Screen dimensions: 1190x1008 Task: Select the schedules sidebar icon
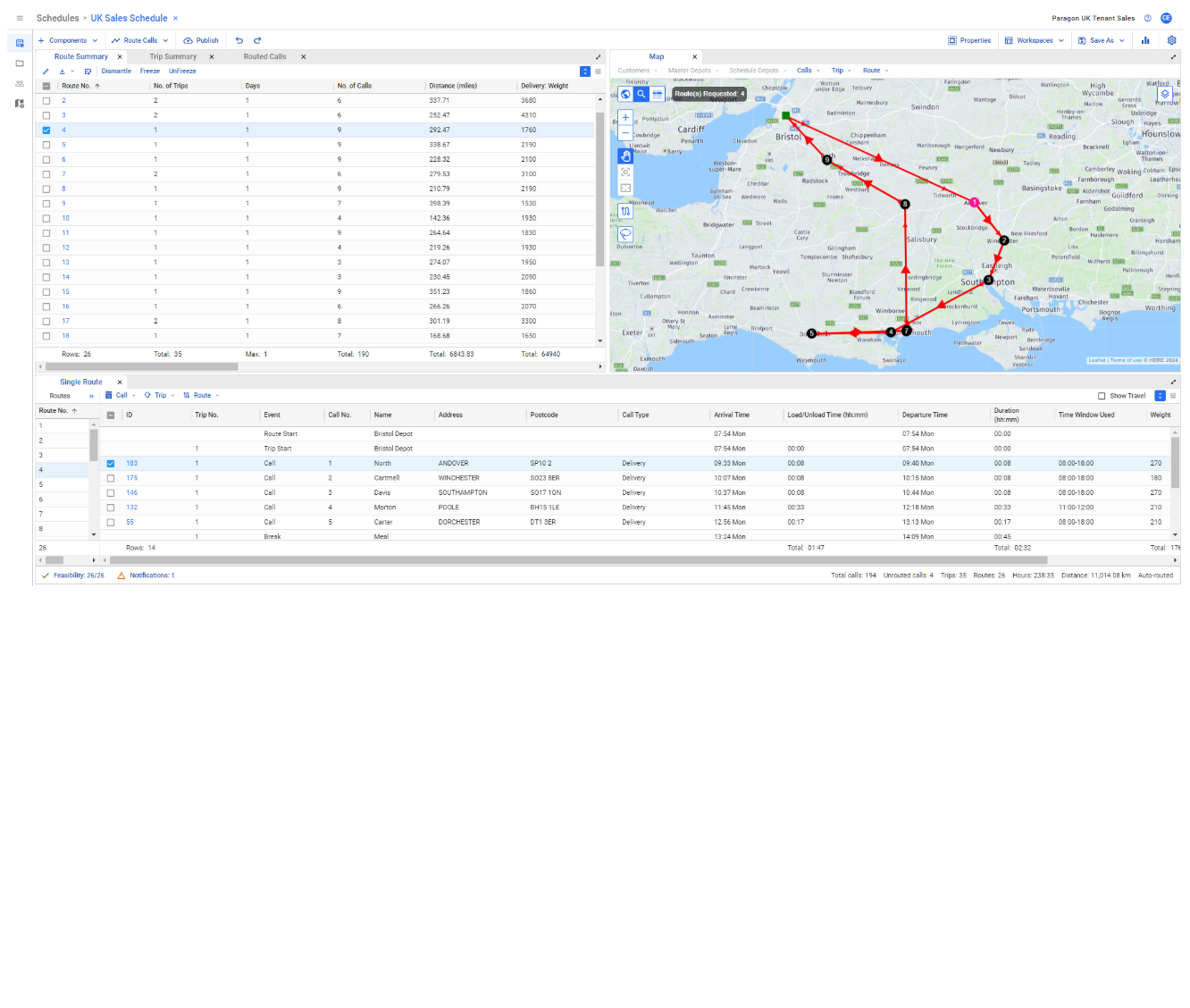(x=20, y=43)
